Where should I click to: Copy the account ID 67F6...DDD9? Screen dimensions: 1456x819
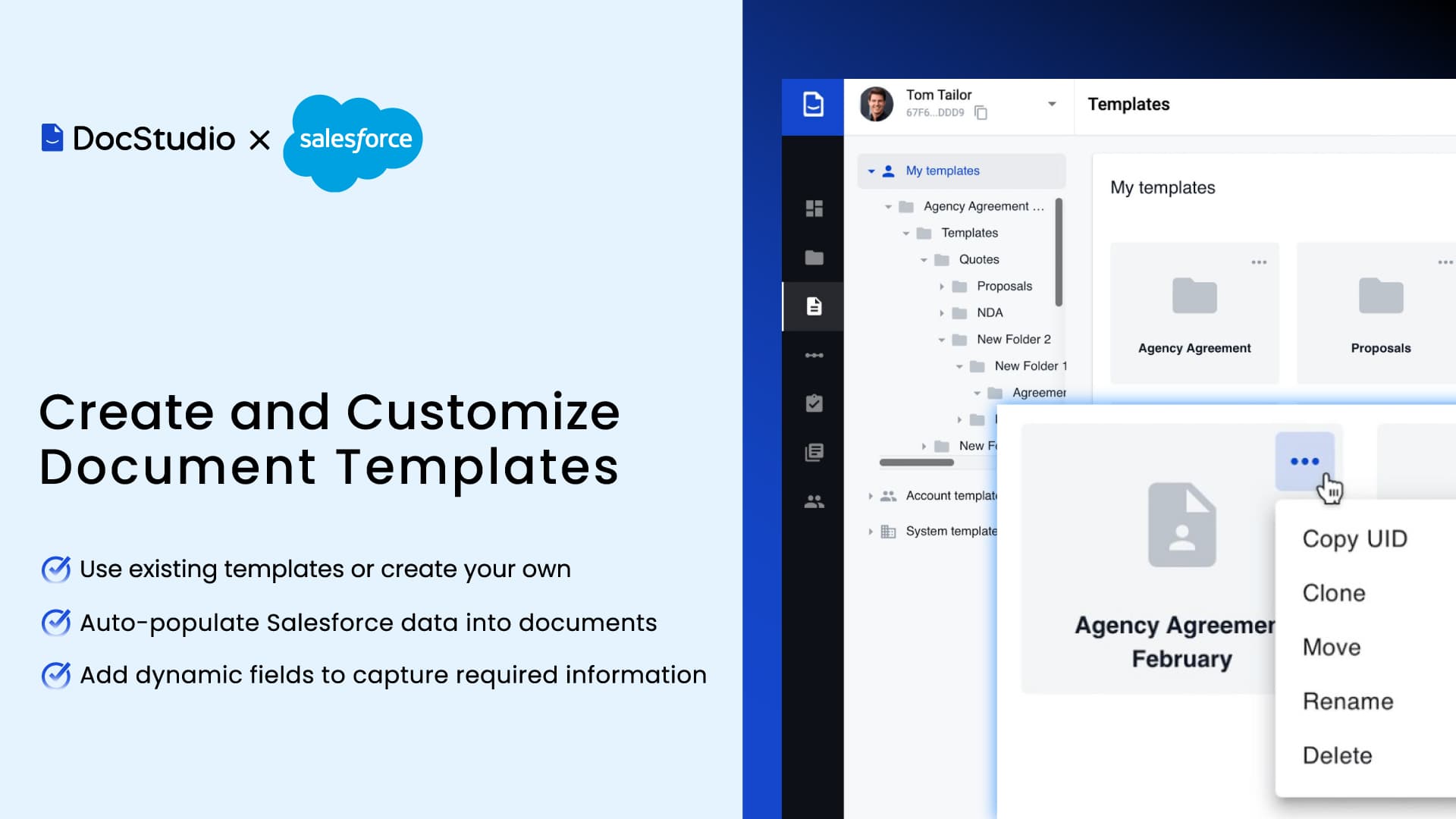981,113
